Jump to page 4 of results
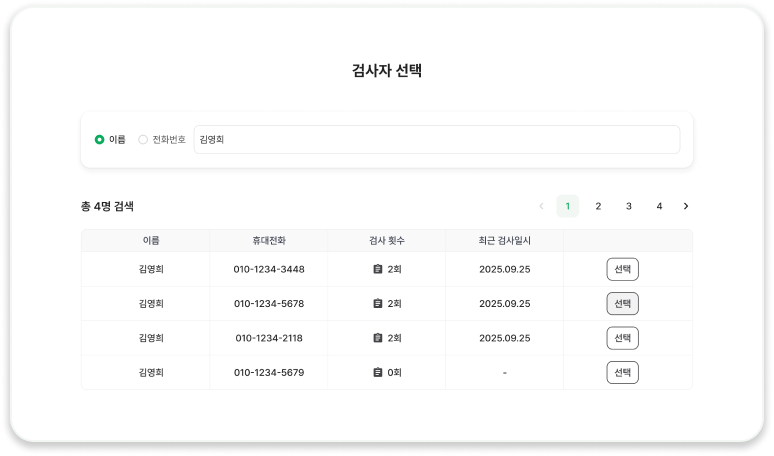The width and height of the screenshot is (774, 456). (x=659, y=206)
